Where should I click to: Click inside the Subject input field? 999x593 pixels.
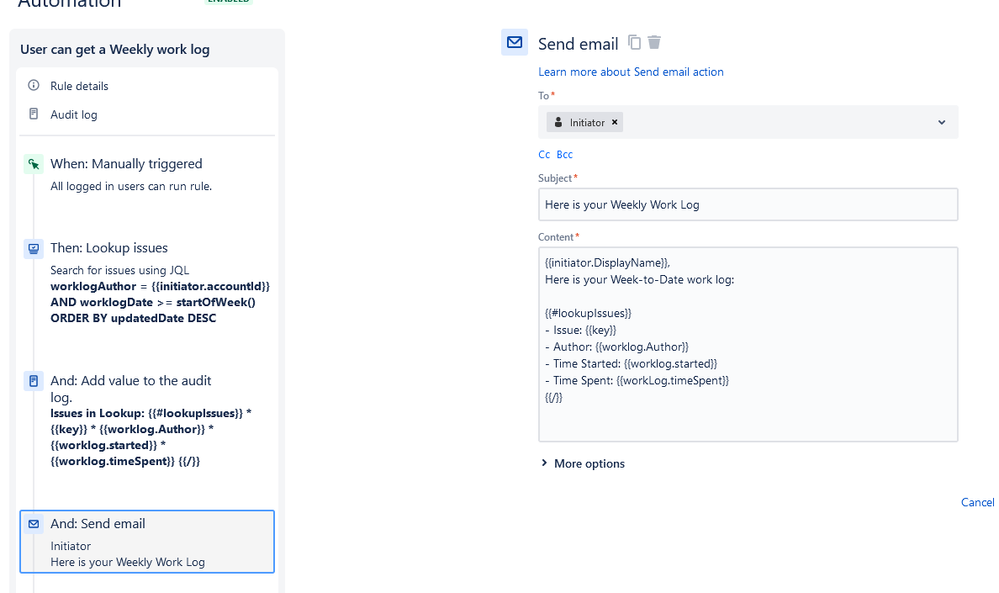coord(748,205)
